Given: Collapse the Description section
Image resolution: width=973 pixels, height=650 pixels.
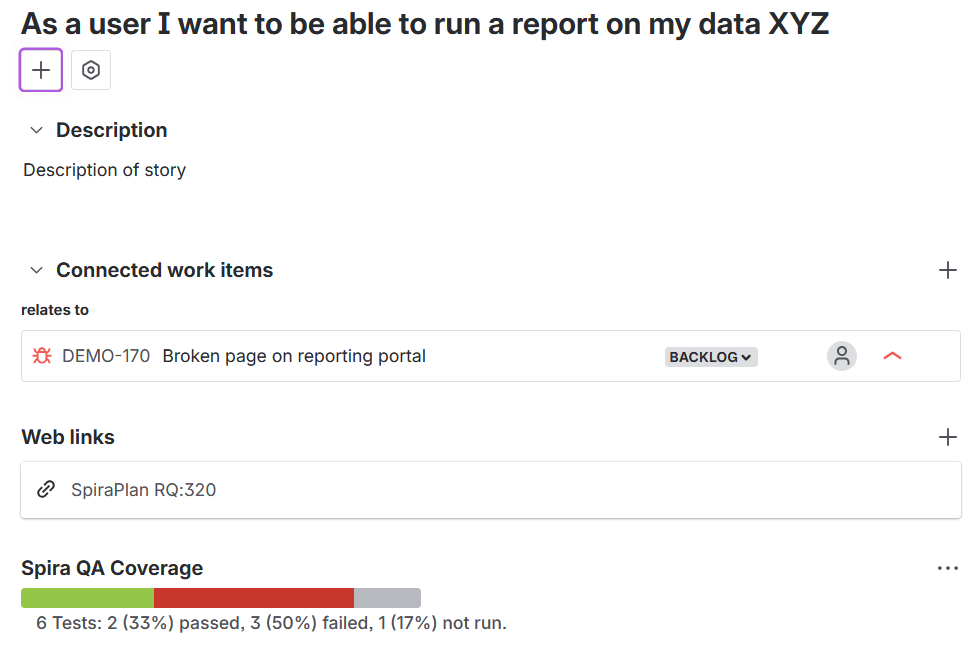Looking at the screenshot, I should tap(37, 130).
